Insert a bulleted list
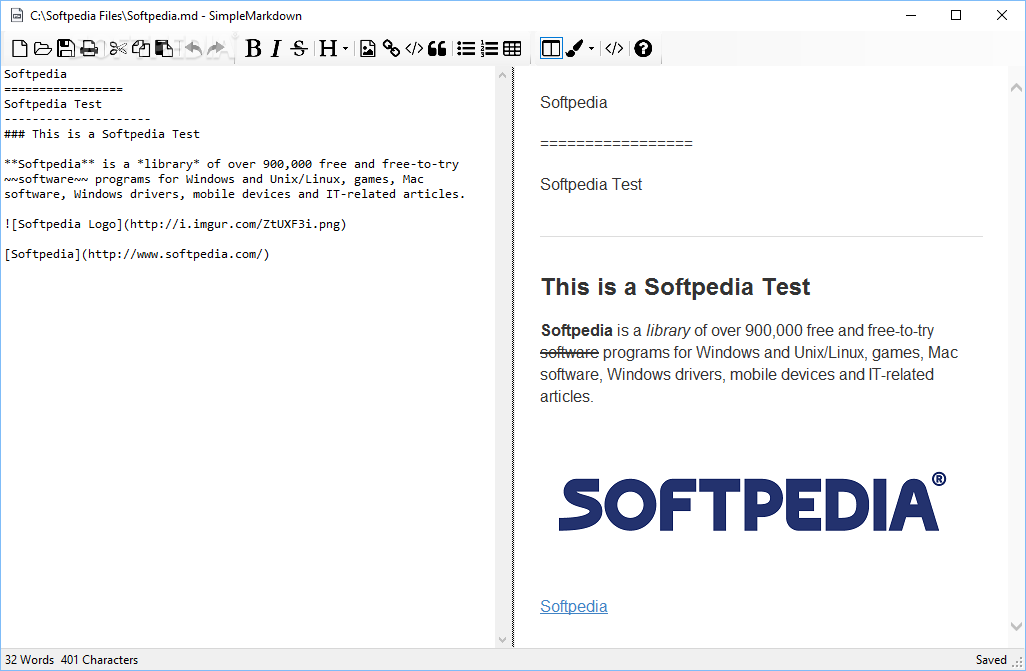 (466, 48)
